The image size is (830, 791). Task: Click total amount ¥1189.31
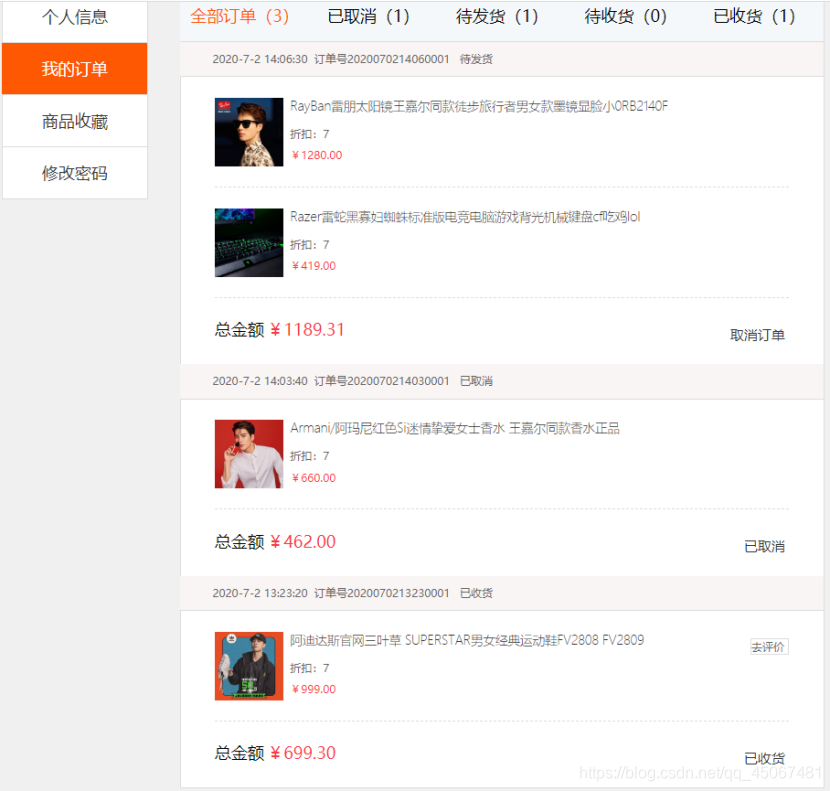click(307, 330)
